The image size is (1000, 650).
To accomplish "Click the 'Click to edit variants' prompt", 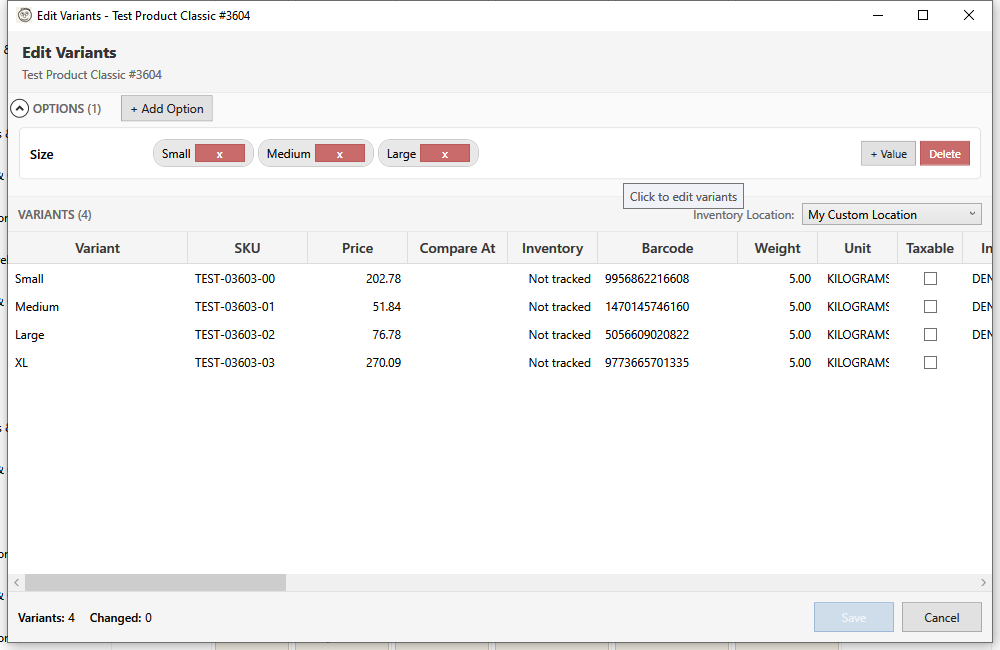I will (683, 195).
